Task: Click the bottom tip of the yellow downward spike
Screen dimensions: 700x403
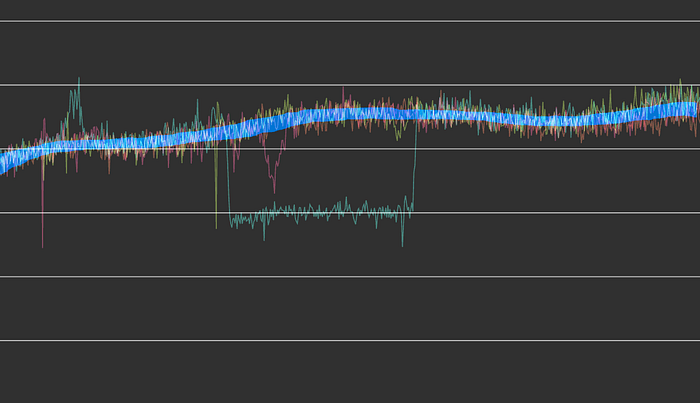Action: (216, 227)
